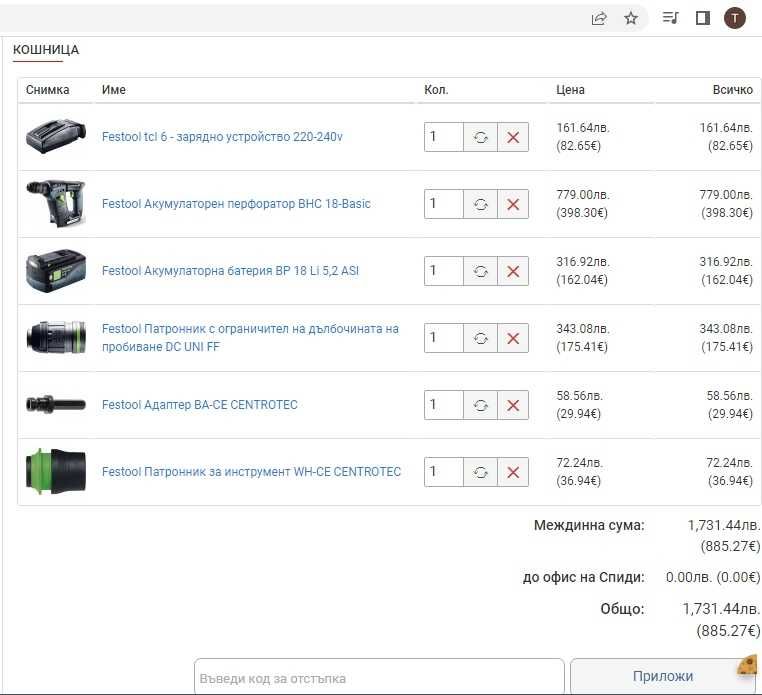Click the DC UNI FF chuck thumbnail

click(56, 337)
